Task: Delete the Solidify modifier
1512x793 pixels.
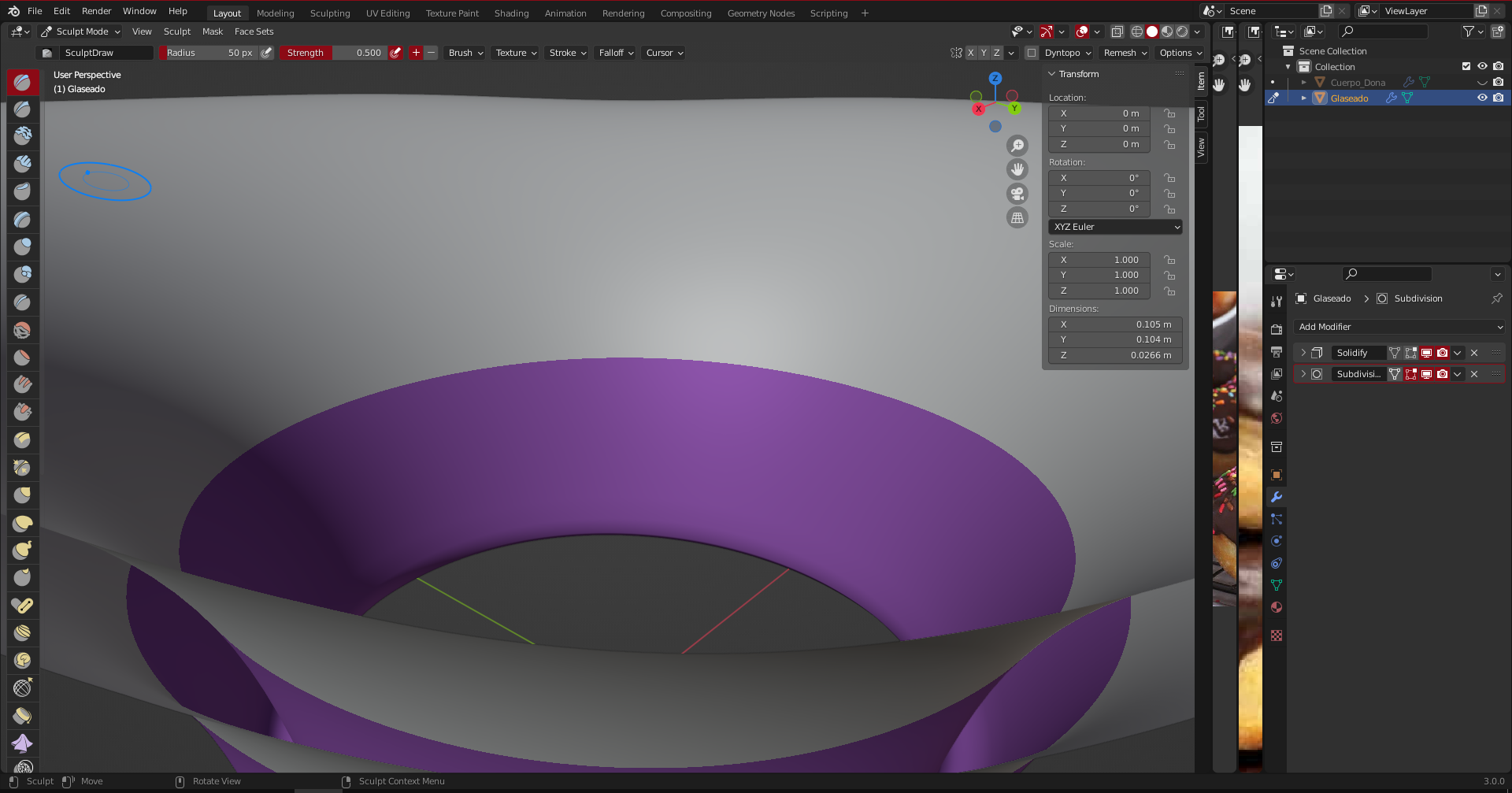Action: click(1474, 353)
